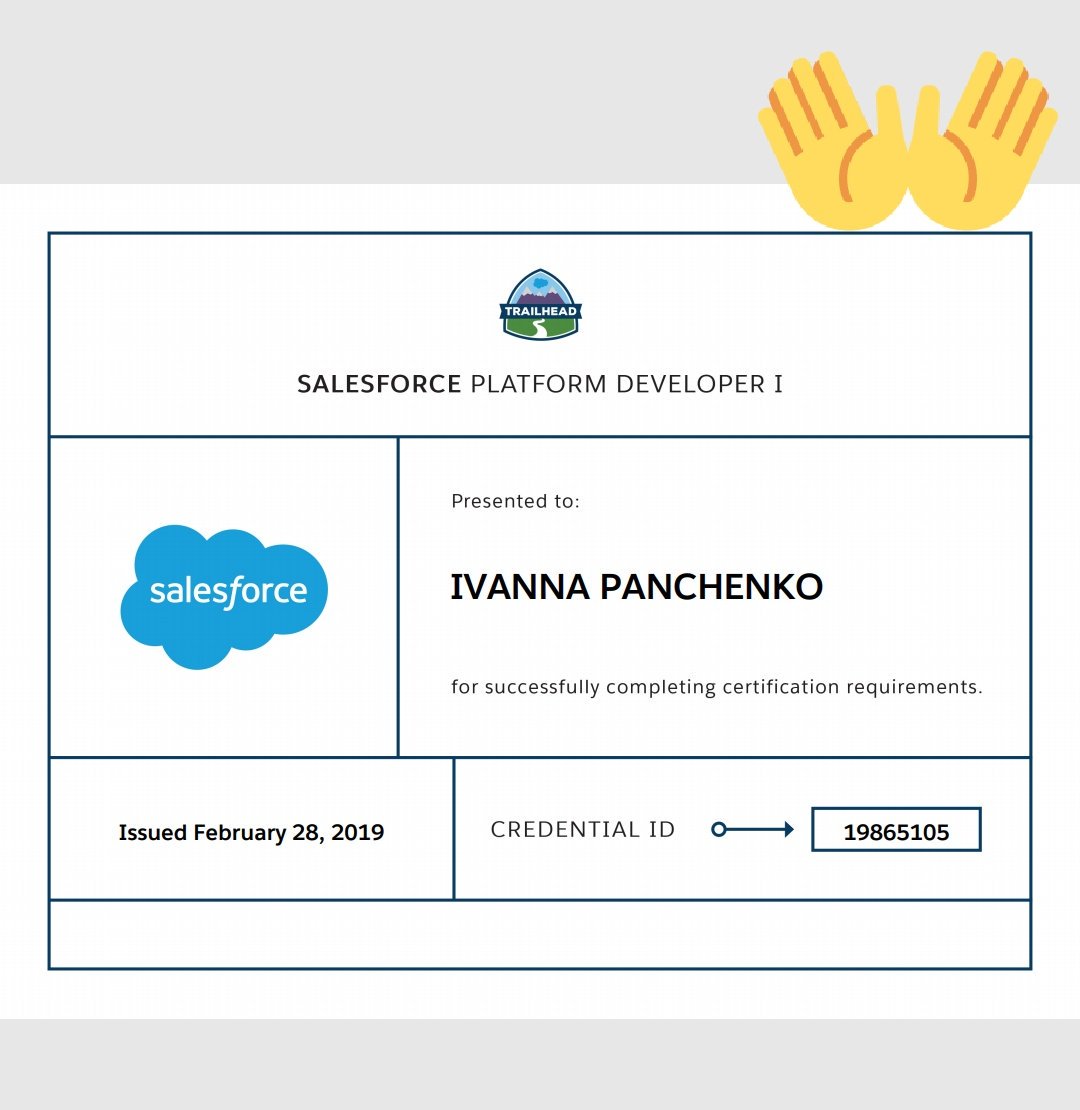Click the name Ivanna Panchenko
1080x1110 pixels.
point(636,587)
